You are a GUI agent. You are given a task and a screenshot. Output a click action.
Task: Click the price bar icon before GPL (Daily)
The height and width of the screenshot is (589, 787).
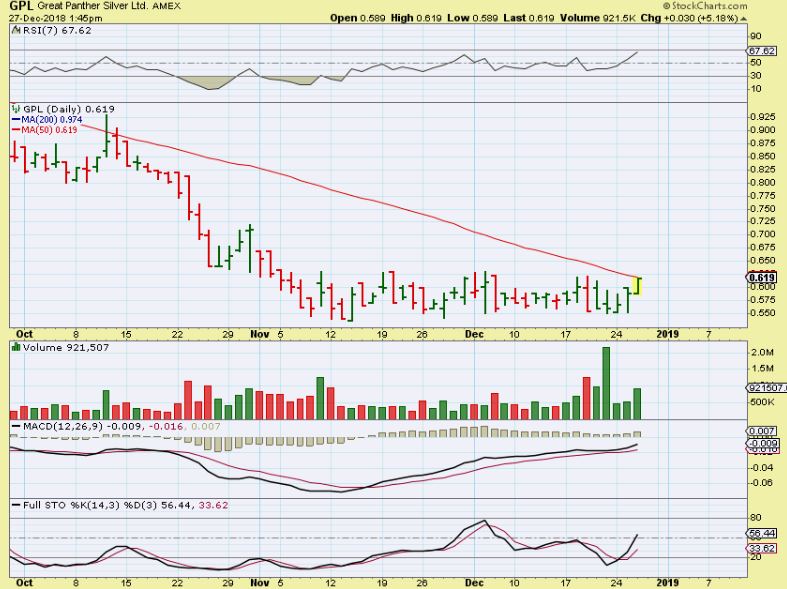tap(17, 109)
